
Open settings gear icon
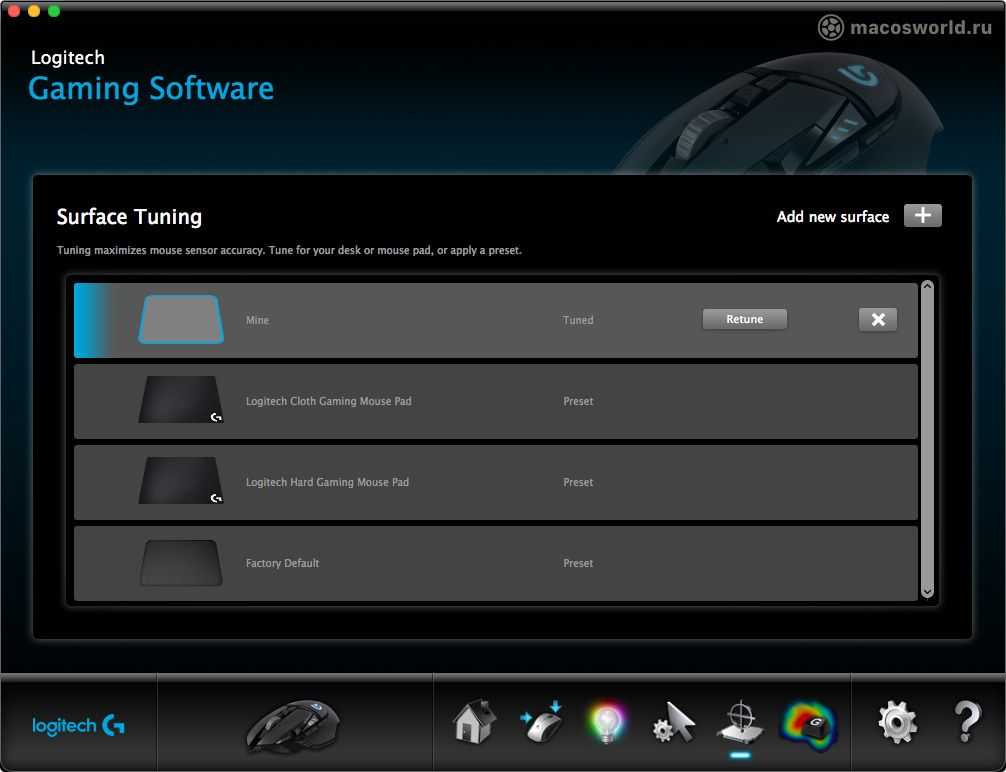tap(896, 722)
